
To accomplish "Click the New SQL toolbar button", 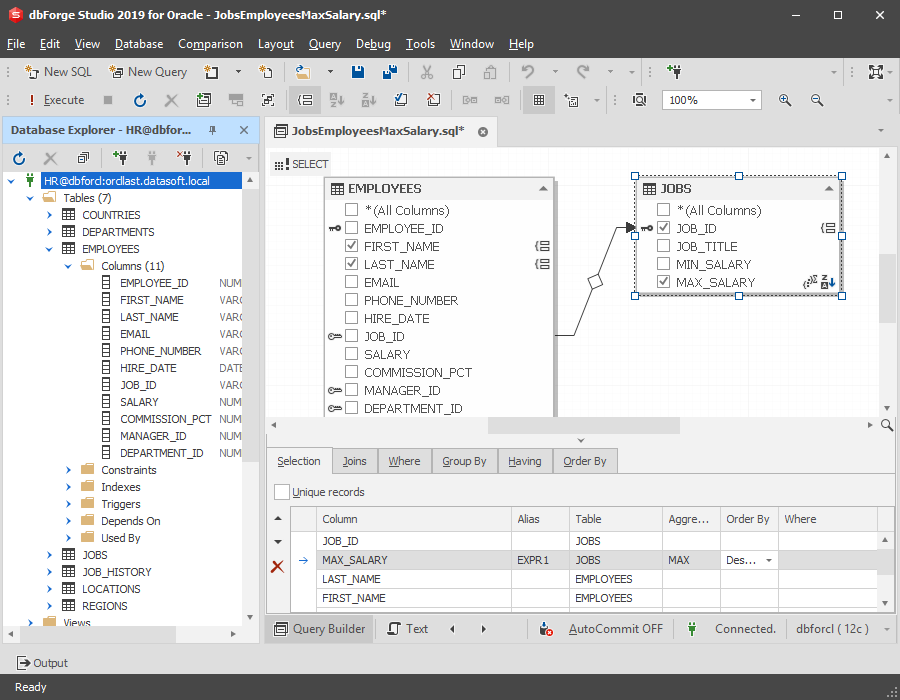I will pos(58,72).
